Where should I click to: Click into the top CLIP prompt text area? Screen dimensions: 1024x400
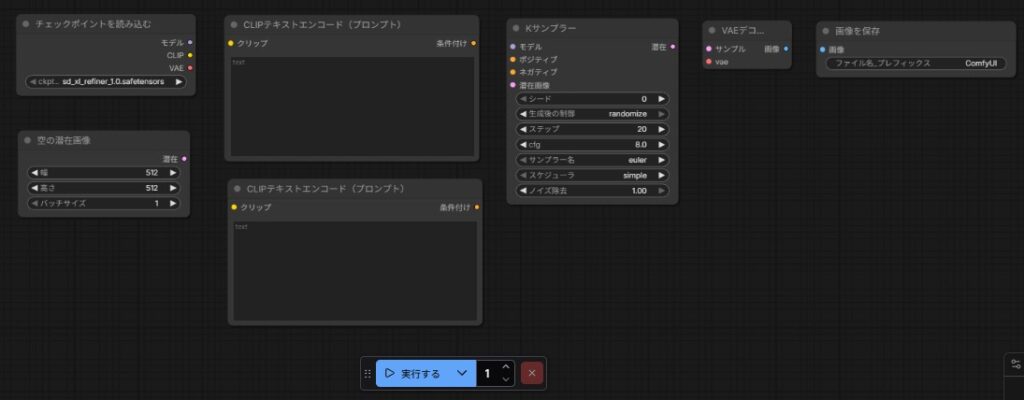coord(352,105)
